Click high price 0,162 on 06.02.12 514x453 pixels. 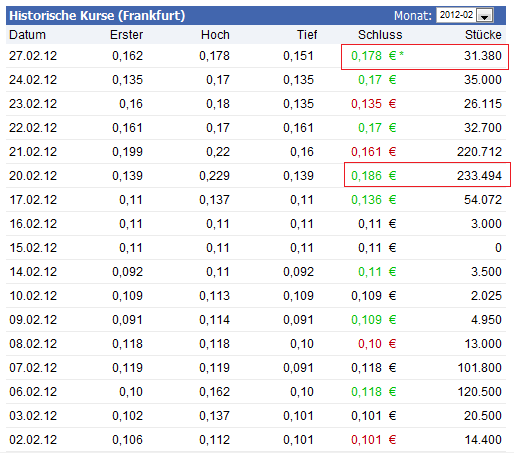tap(214, 392)
